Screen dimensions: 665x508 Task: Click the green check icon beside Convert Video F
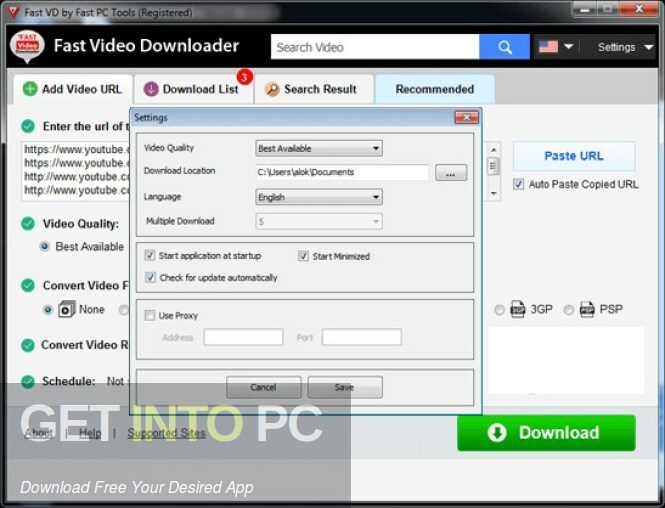click(28, 285)
